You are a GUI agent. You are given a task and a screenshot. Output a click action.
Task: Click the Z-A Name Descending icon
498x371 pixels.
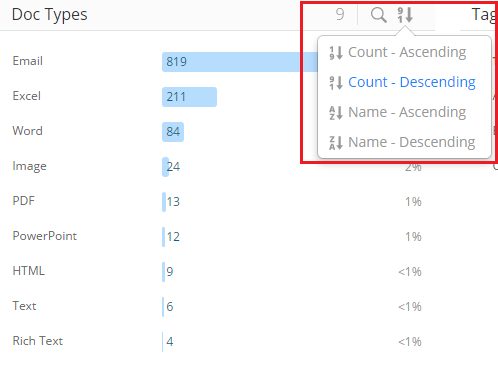point(336,143)
